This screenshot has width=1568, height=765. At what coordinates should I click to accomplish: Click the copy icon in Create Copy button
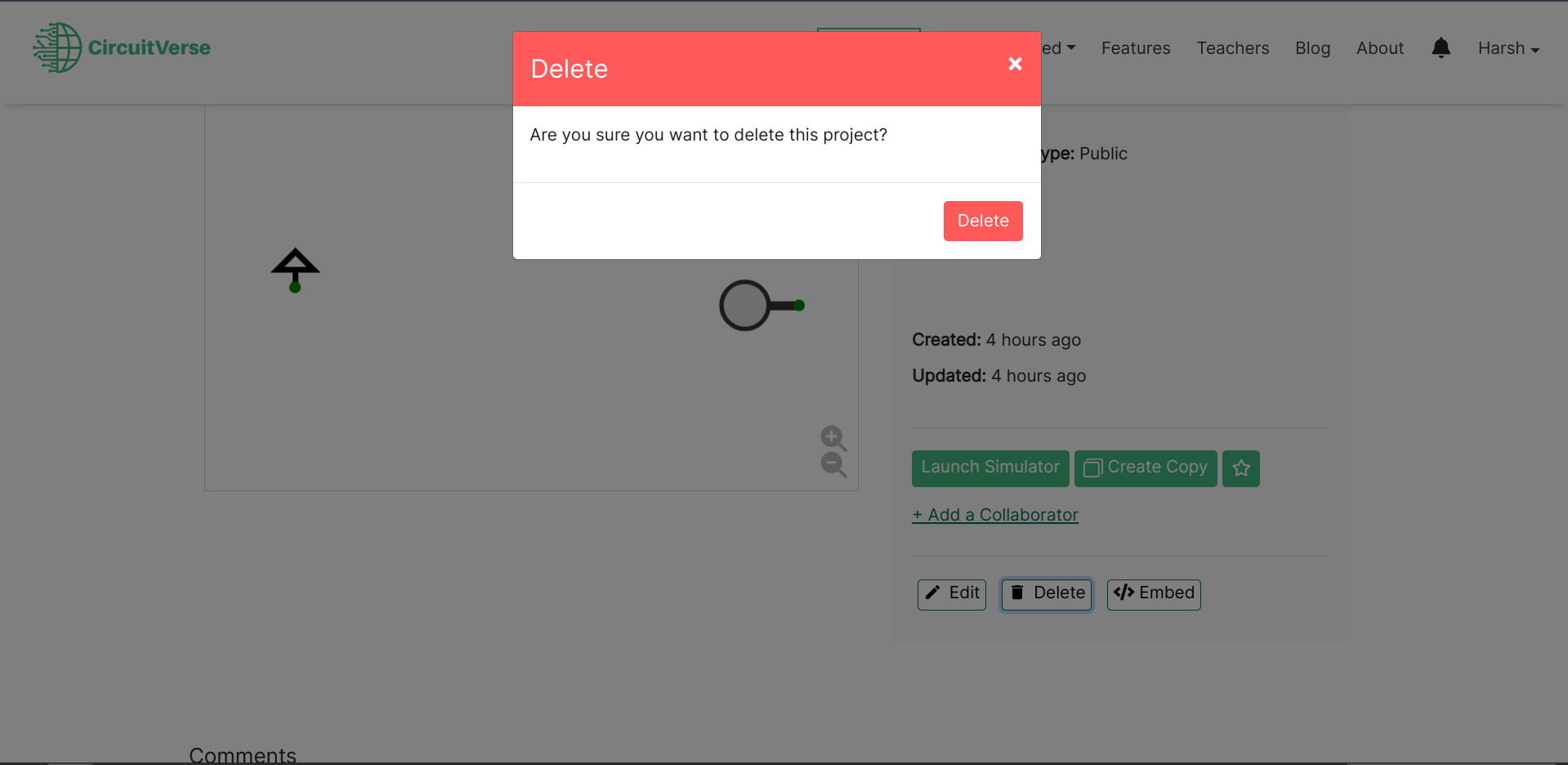[x=1092, y=467]
